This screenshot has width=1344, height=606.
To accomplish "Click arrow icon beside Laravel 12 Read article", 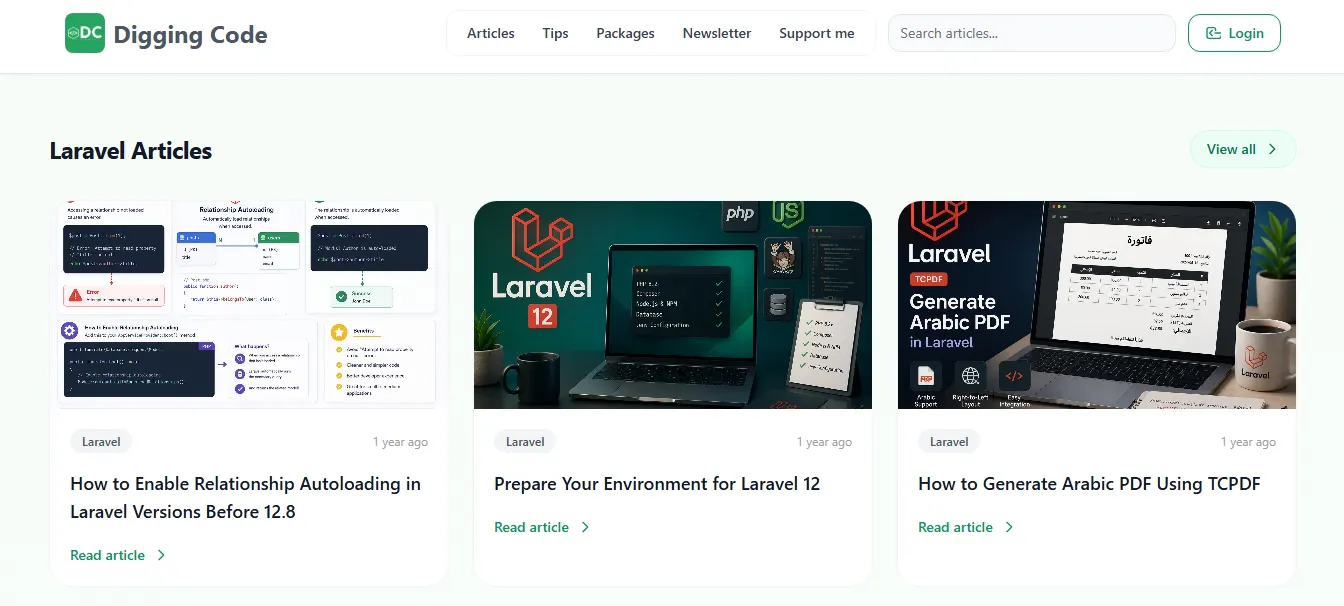I will [585, 527].
